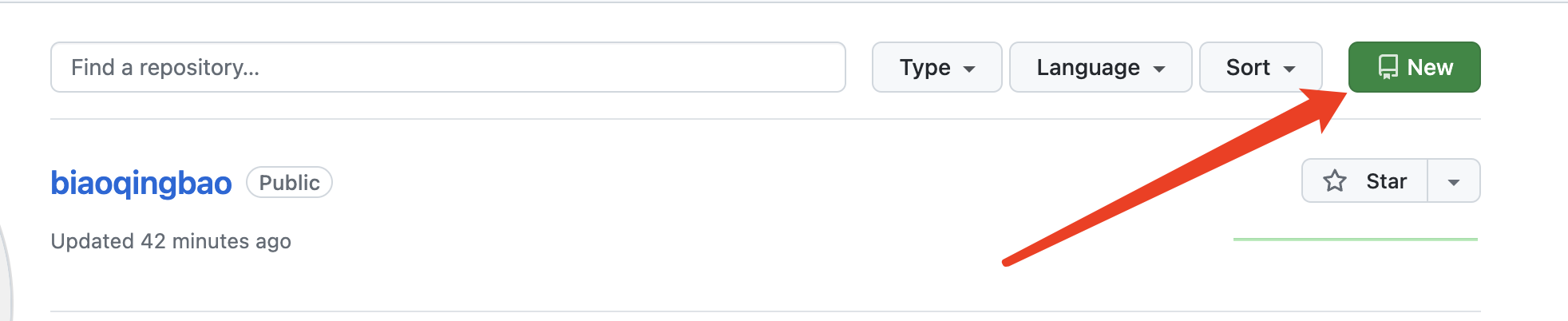Click the repository book icon on New
Image resolution: width=1568 pixels, height=321 pixels.
pos(1388,68)
